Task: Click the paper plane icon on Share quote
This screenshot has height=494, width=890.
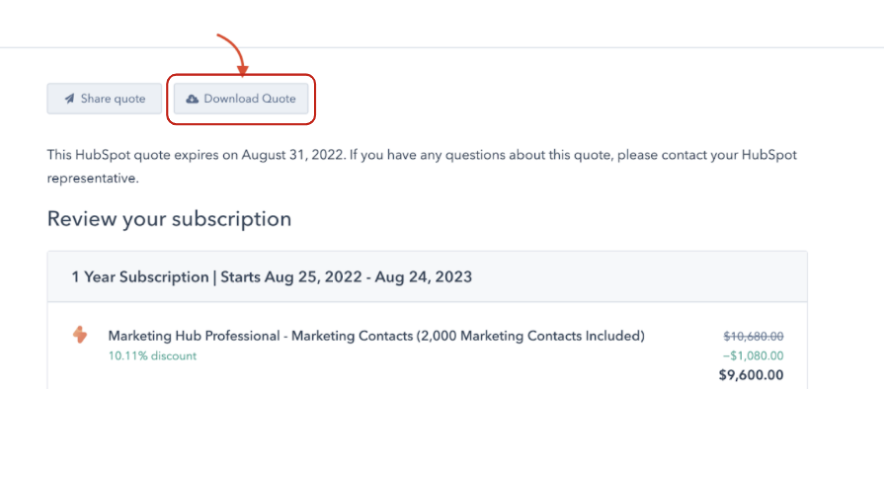Action: [x=69, y=99]
